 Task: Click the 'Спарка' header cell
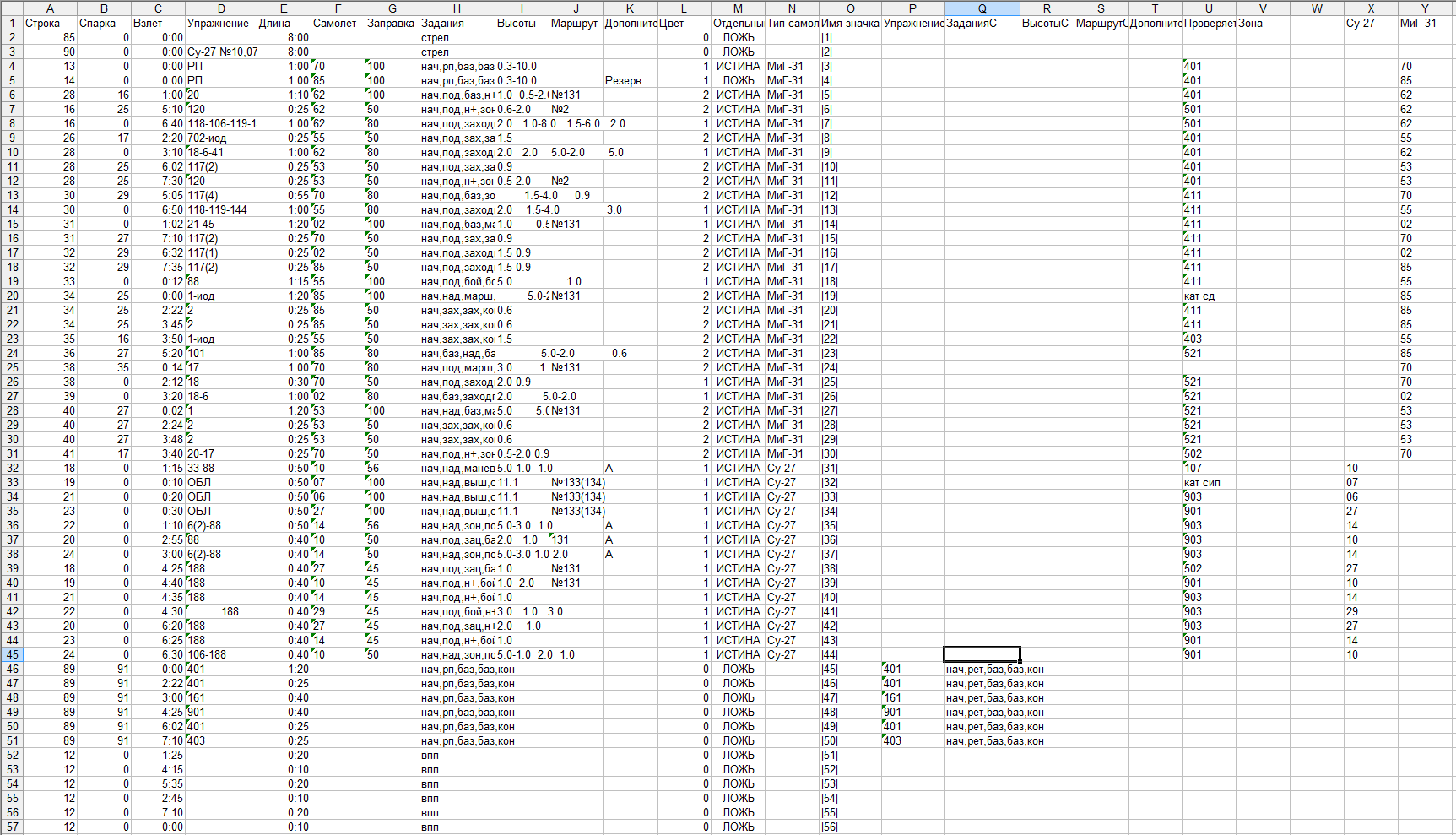[104, 23]
